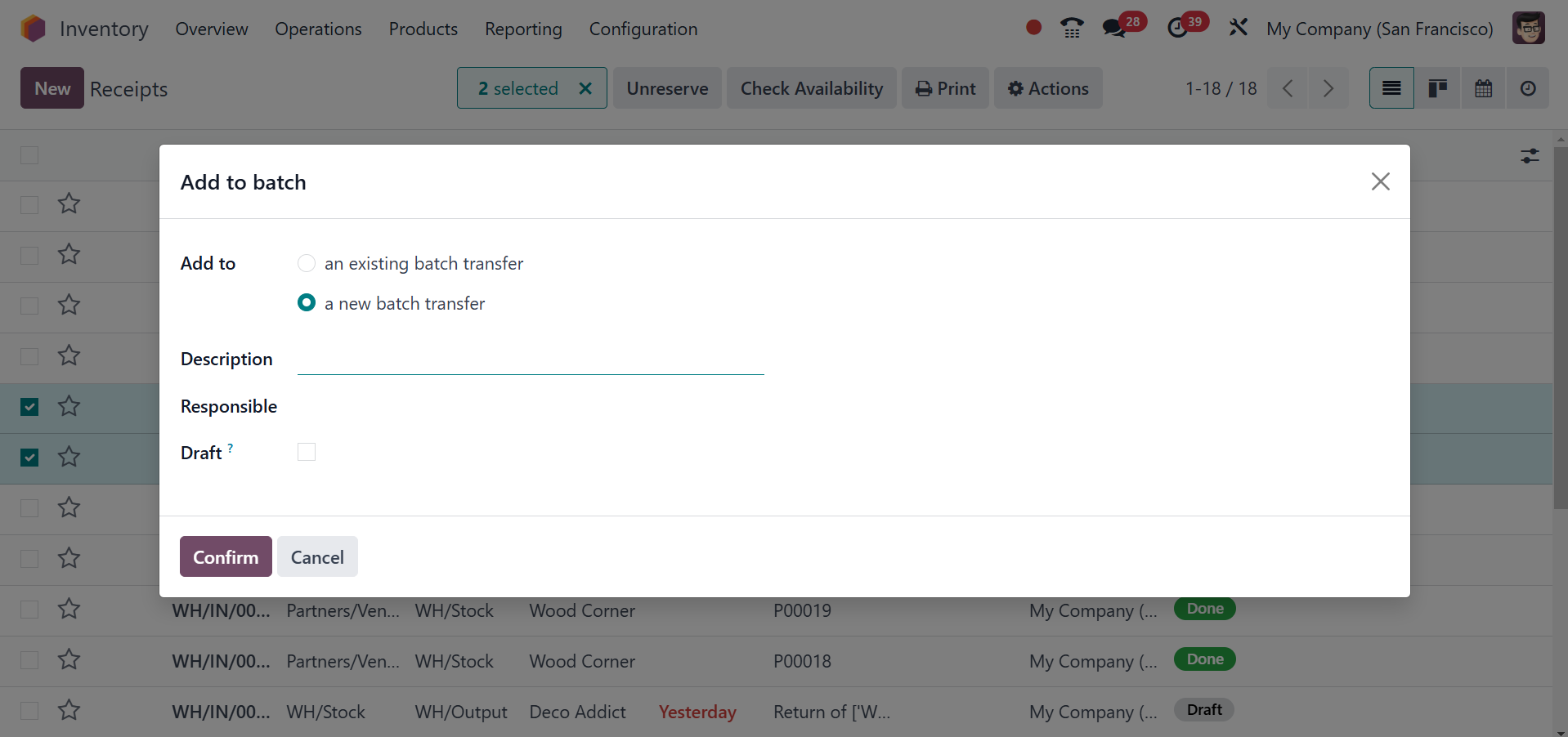Click Wood Corner in the P00018 row
Screen dimensions: 1568x737
[582, 661]
